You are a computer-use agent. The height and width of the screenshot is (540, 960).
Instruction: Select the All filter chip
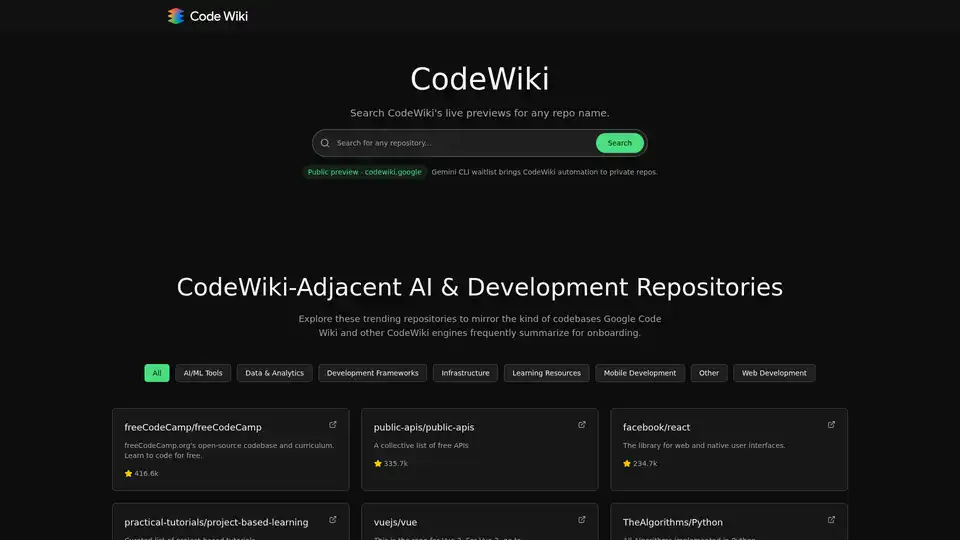(x=157, y=373)
